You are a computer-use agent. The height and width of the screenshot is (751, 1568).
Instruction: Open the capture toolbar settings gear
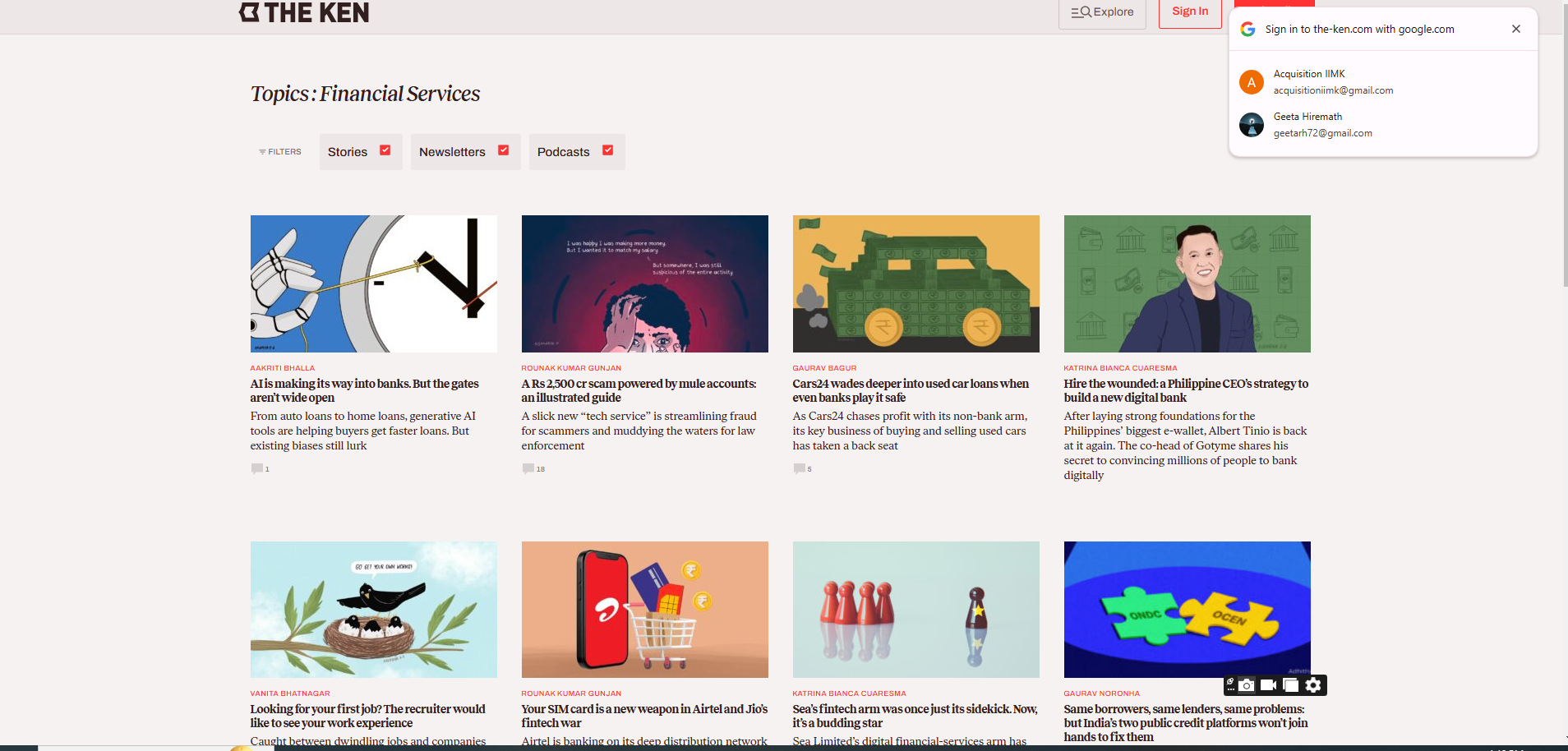1313,685
